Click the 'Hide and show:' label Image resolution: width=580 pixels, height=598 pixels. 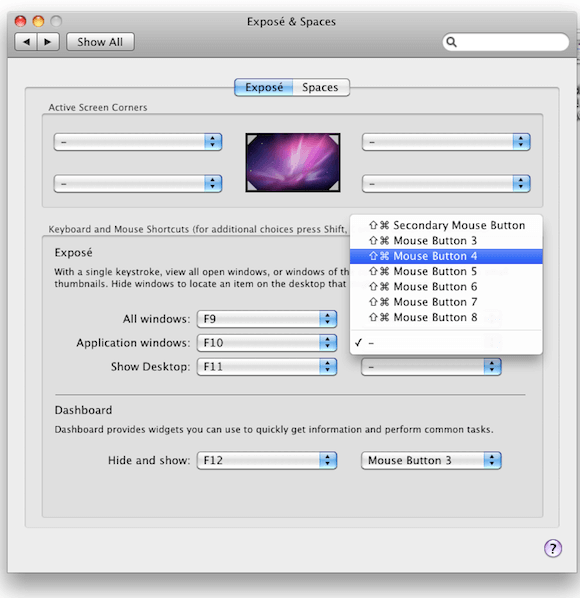(149, 460)
